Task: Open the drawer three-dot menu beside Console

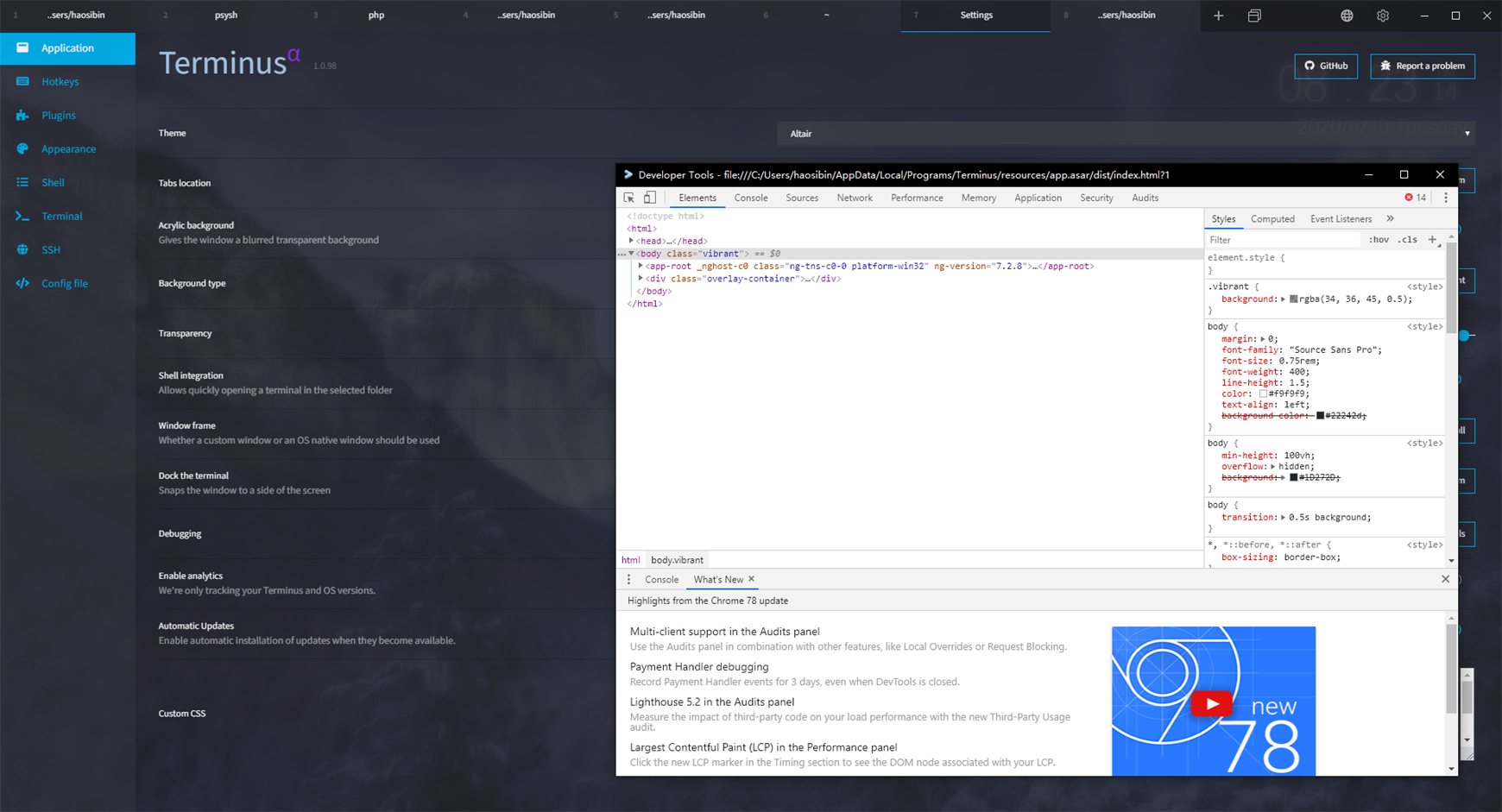Action: pyautogui.click(x=629, y=580)
